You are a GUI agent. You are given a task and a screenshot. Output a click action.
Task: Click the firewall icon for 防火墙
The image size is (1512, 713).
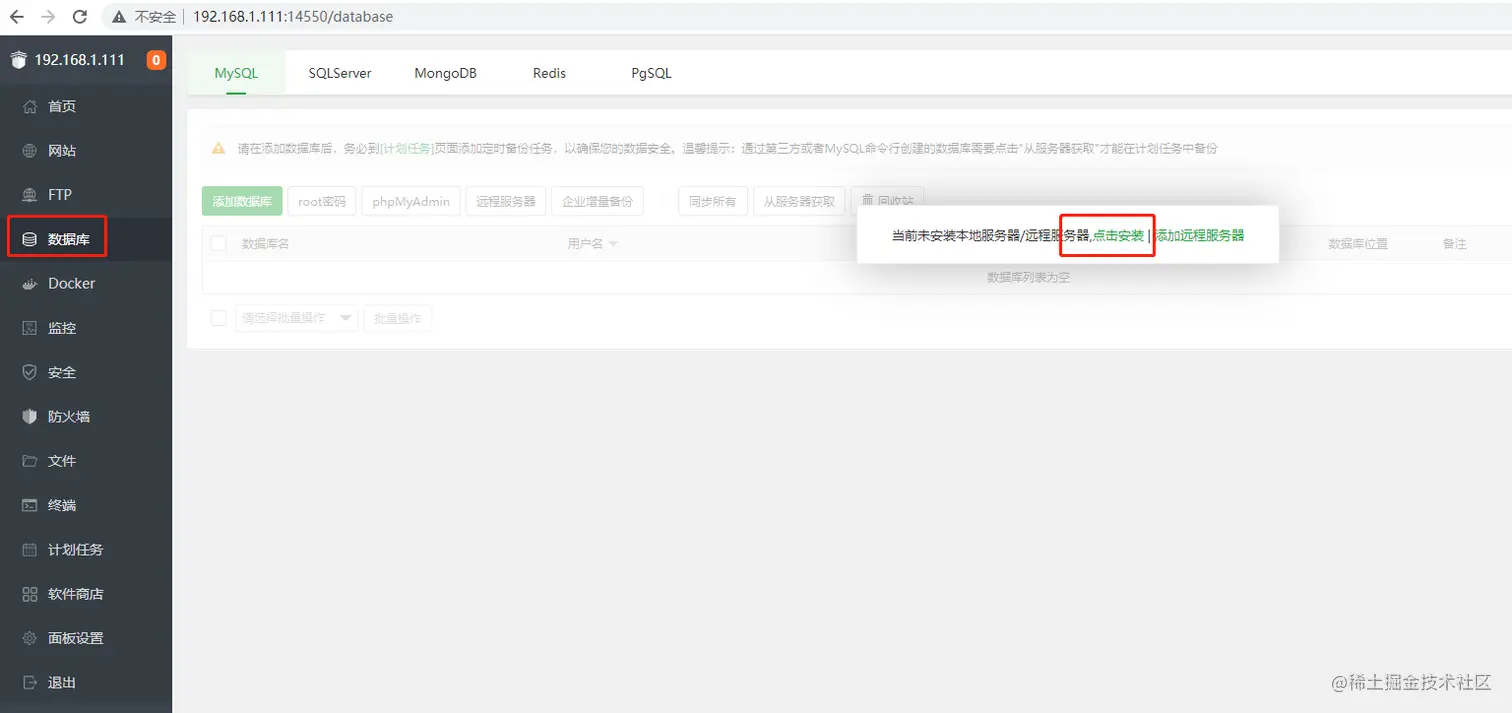coord(30,417)
